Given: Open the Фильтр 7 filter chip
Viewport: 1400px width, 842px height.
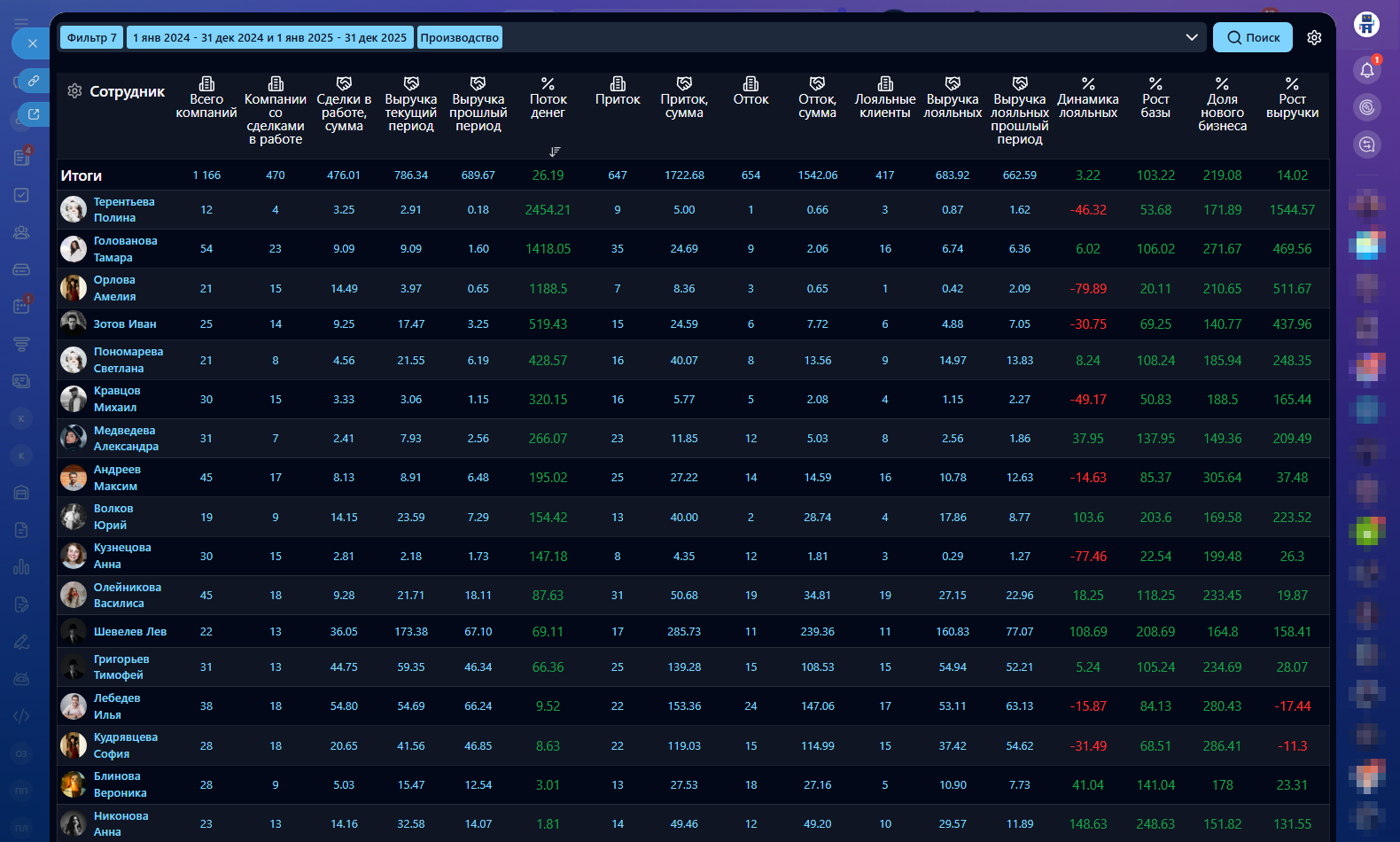Looking at the screenshot, I should [x=91, y=37].
